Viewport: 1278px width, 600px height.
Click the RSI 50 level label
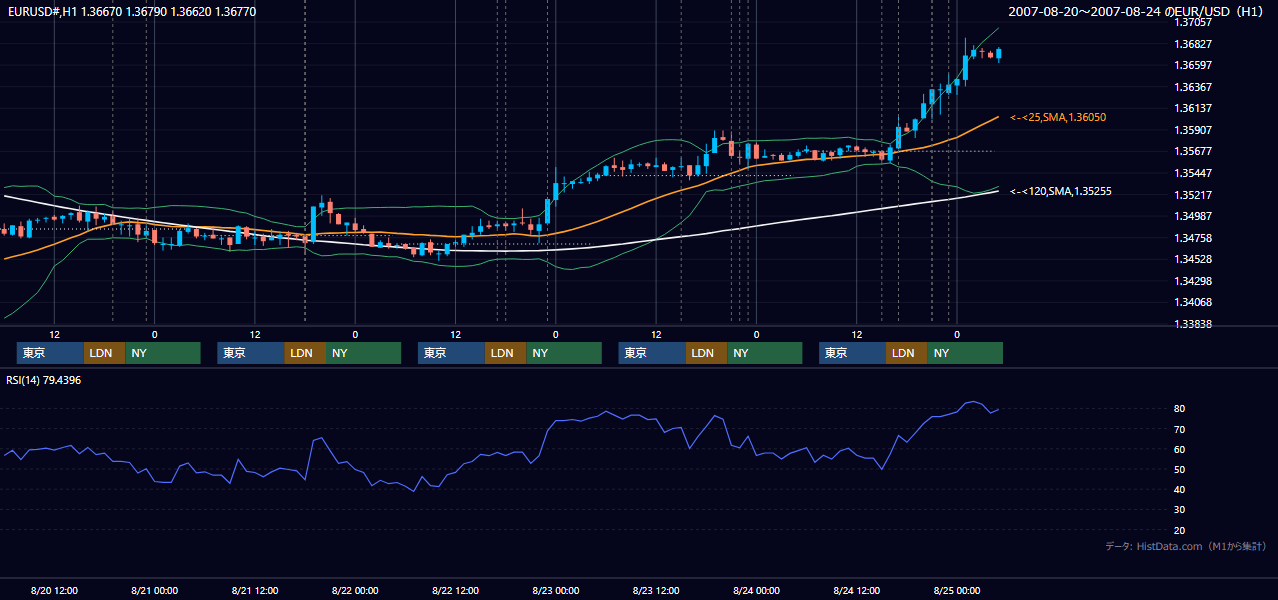point(1179,469)
